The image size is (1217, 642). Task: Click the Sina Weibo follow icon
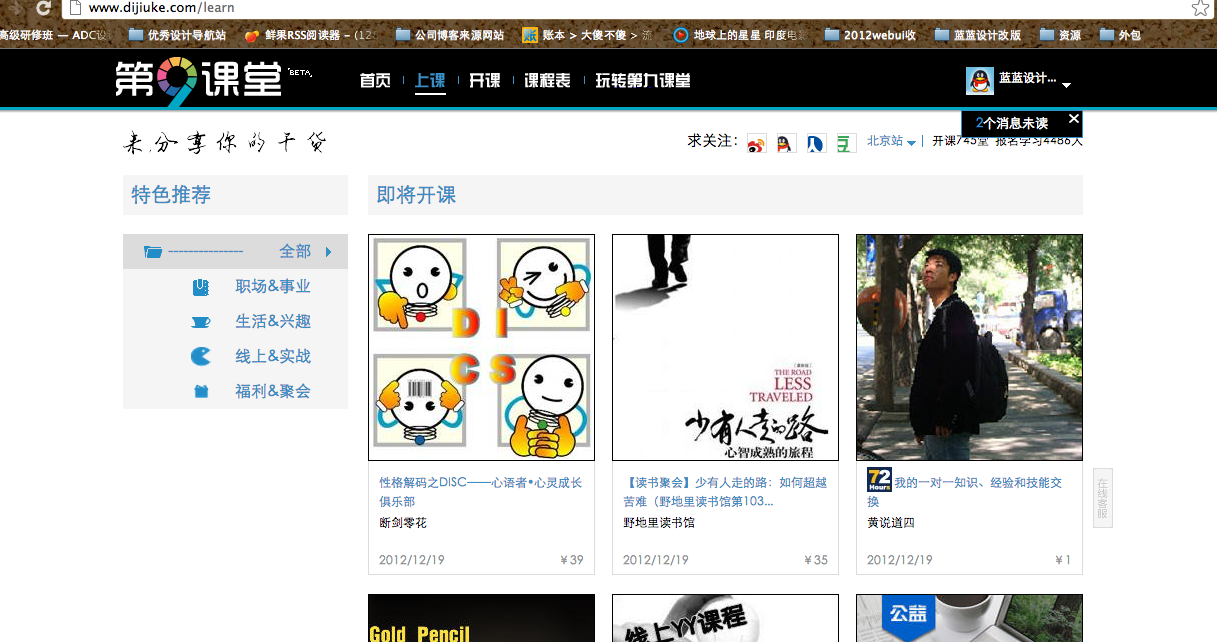(756, 143)
